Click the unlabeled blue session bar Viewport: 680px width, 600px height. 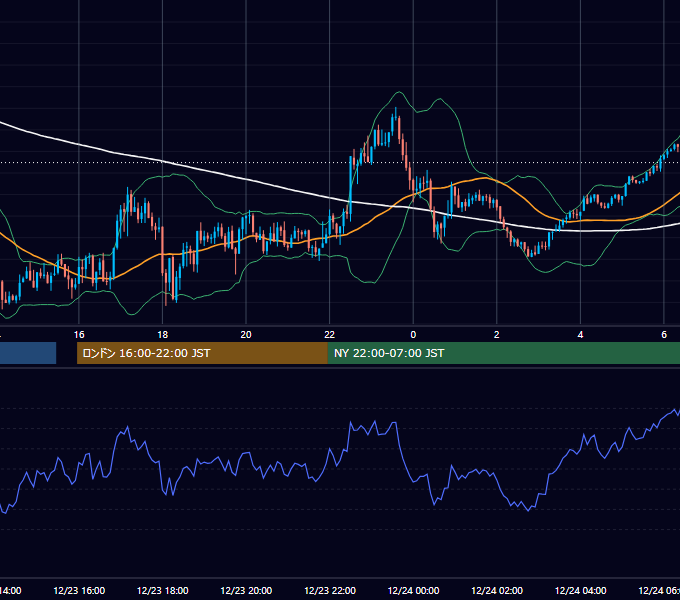(x=28, y=353)
